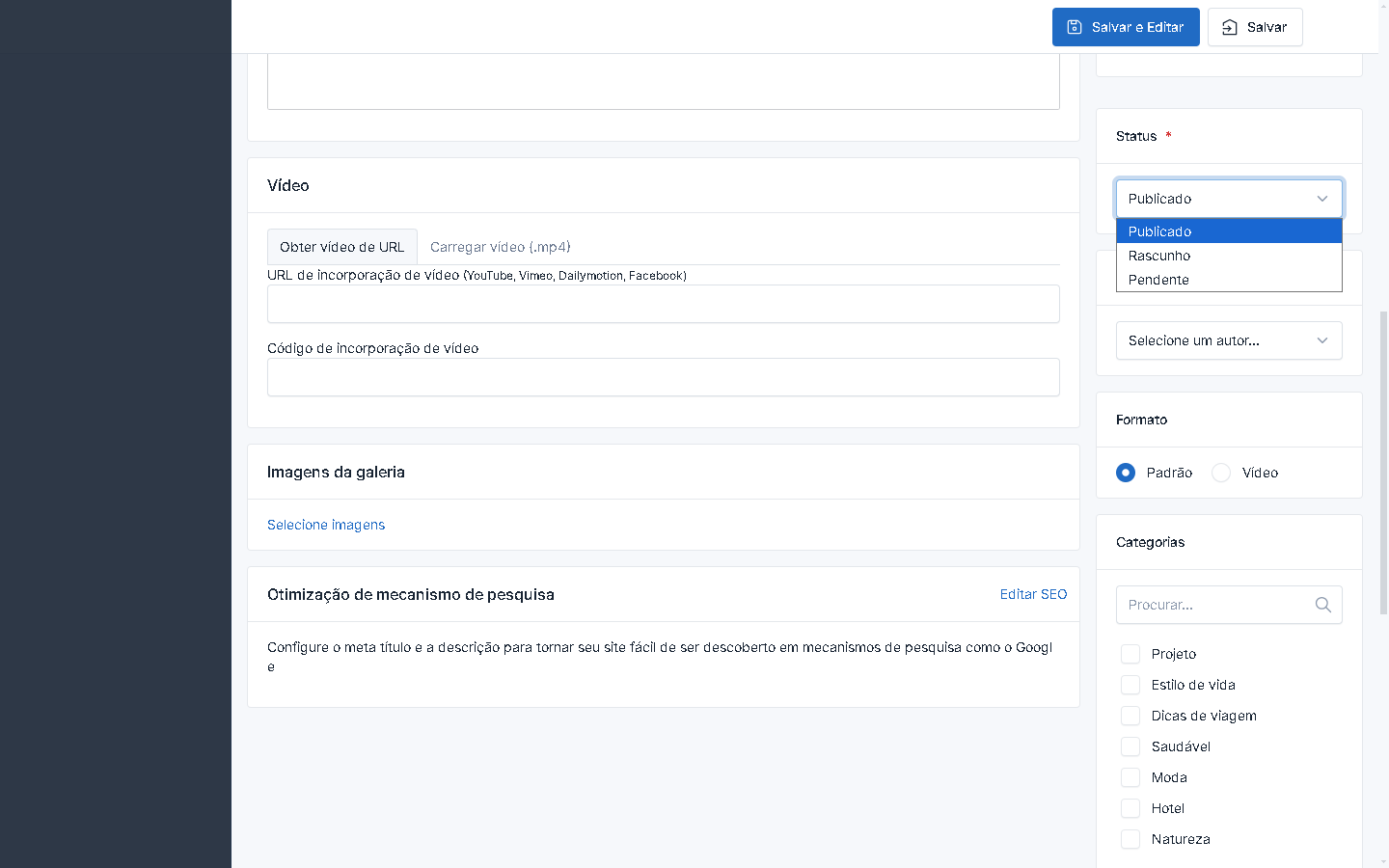Open the Obter vídeo de URL tab
This screenshot has width=1389, height=868.
point(341,247)
